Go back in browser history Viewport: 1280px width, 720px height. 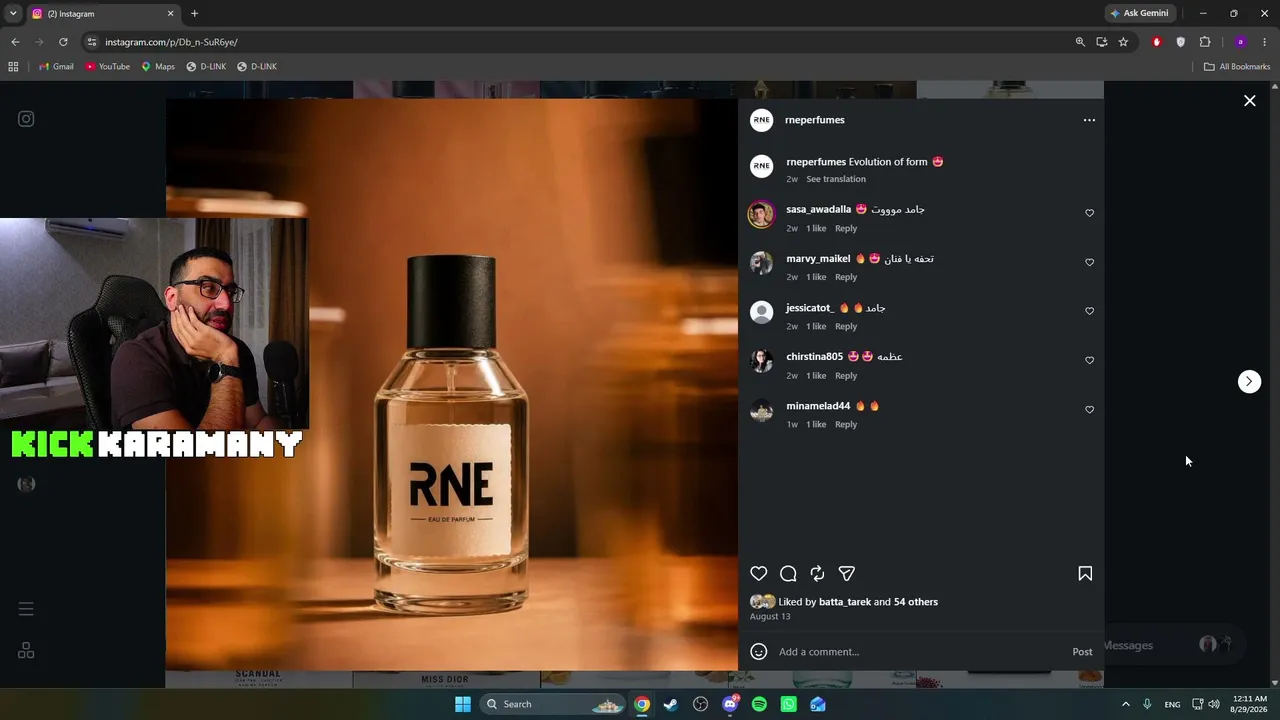coord(15,42)
